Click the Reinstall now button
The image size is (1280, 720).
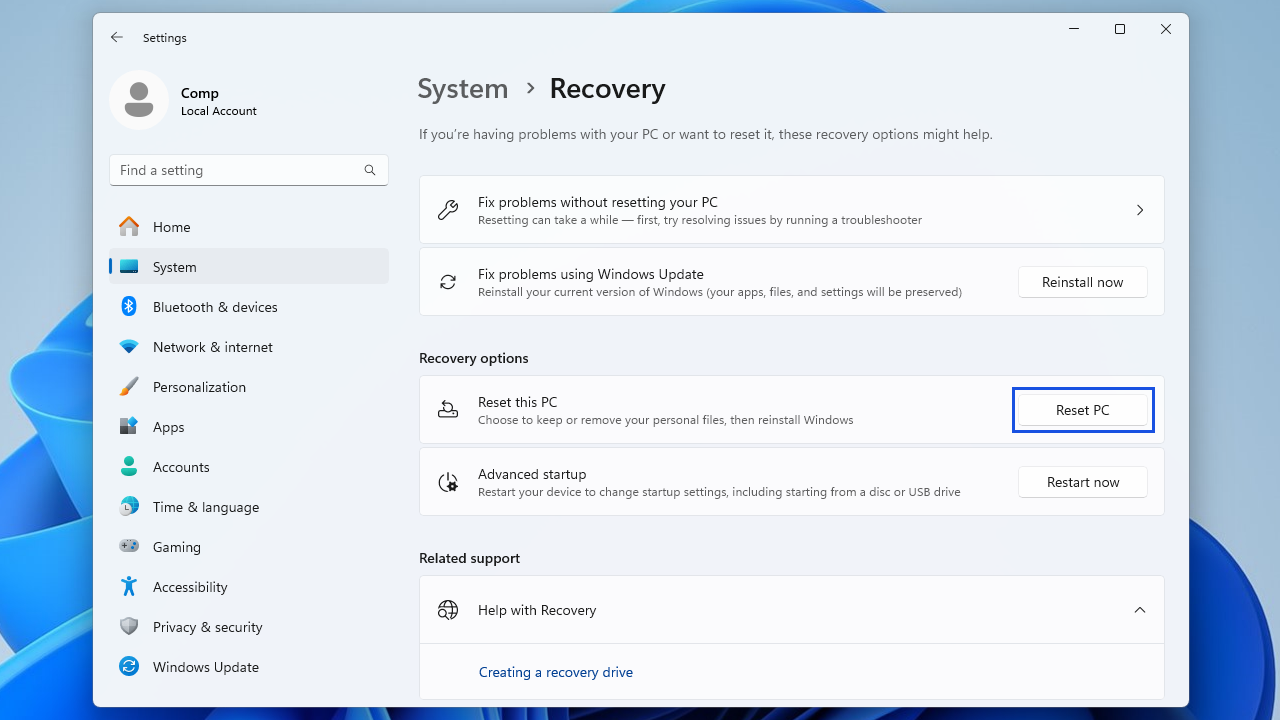coord(1082,282)
